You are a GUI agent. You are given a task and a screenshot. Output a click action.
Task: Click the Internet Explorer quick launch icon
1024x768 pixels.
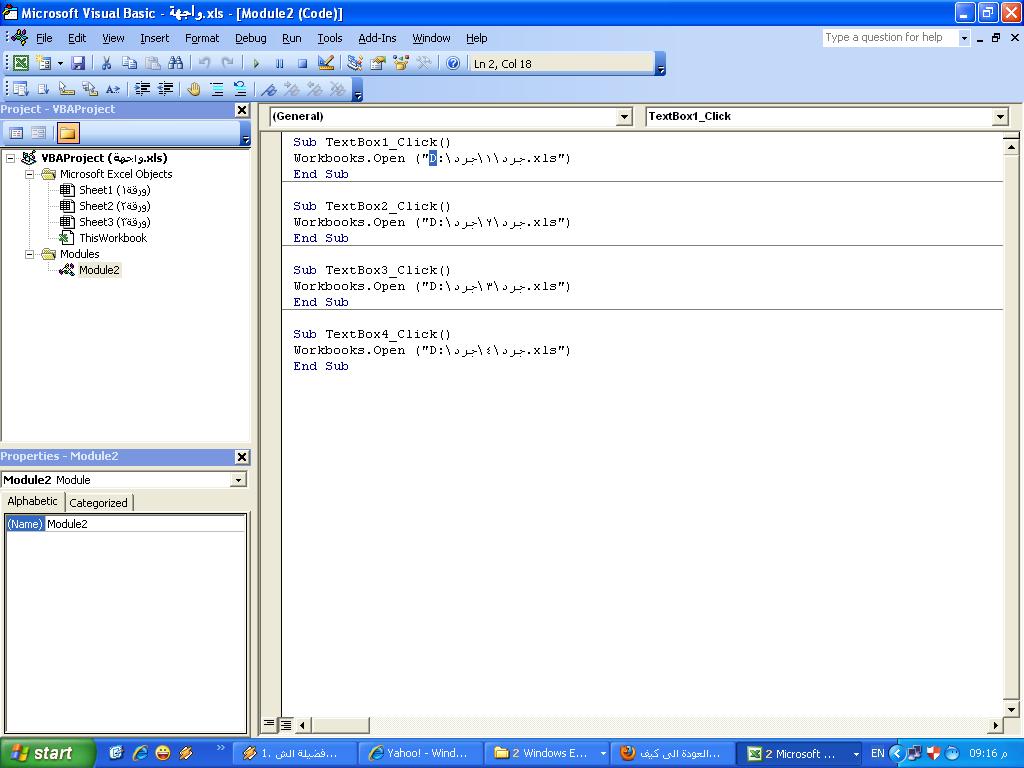[139, 753]
